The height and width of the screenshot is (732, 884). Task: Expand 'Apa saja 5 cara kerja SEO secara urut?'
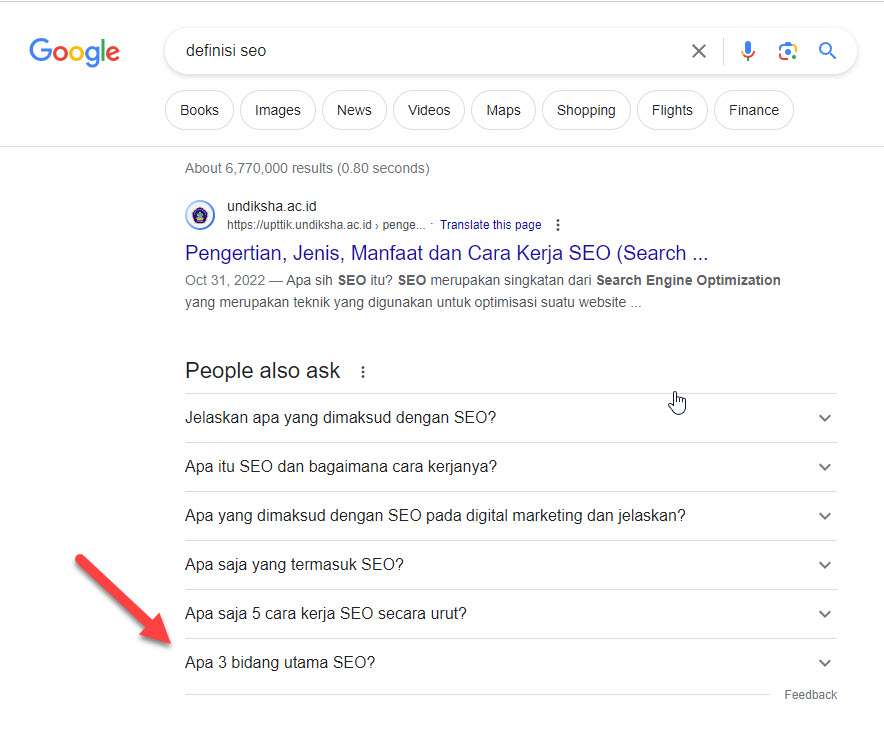511,614
